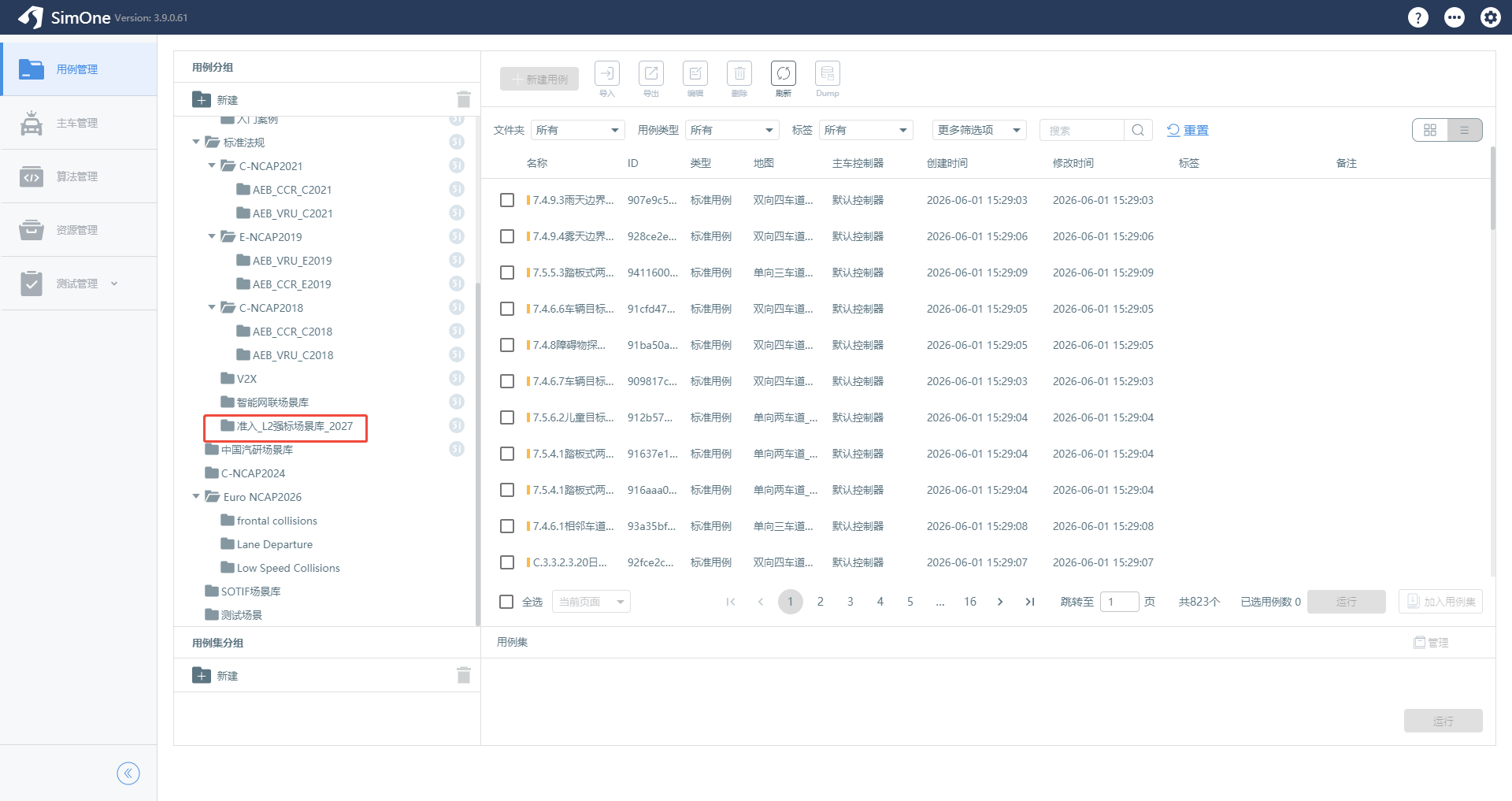The width and height of the screenshot is (1512, 801).
Task: Click the 加入用例集 button
Action: coord(1441,602)
